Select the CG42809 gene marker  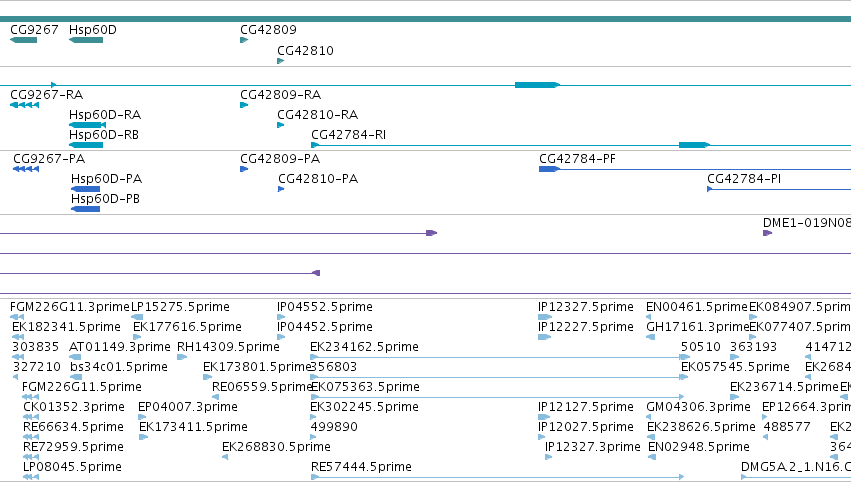pos(244,40)
